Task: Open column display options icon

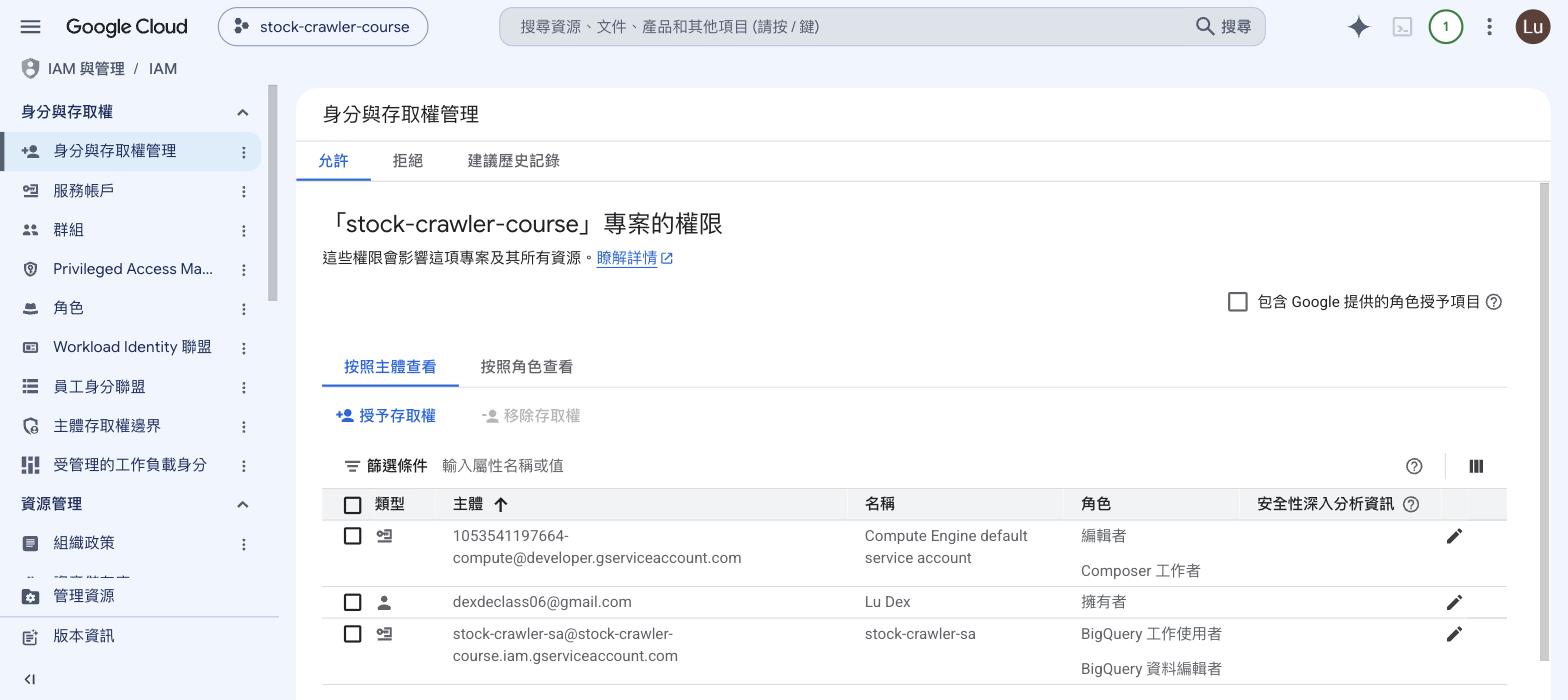Action: tap(1476, 466)
